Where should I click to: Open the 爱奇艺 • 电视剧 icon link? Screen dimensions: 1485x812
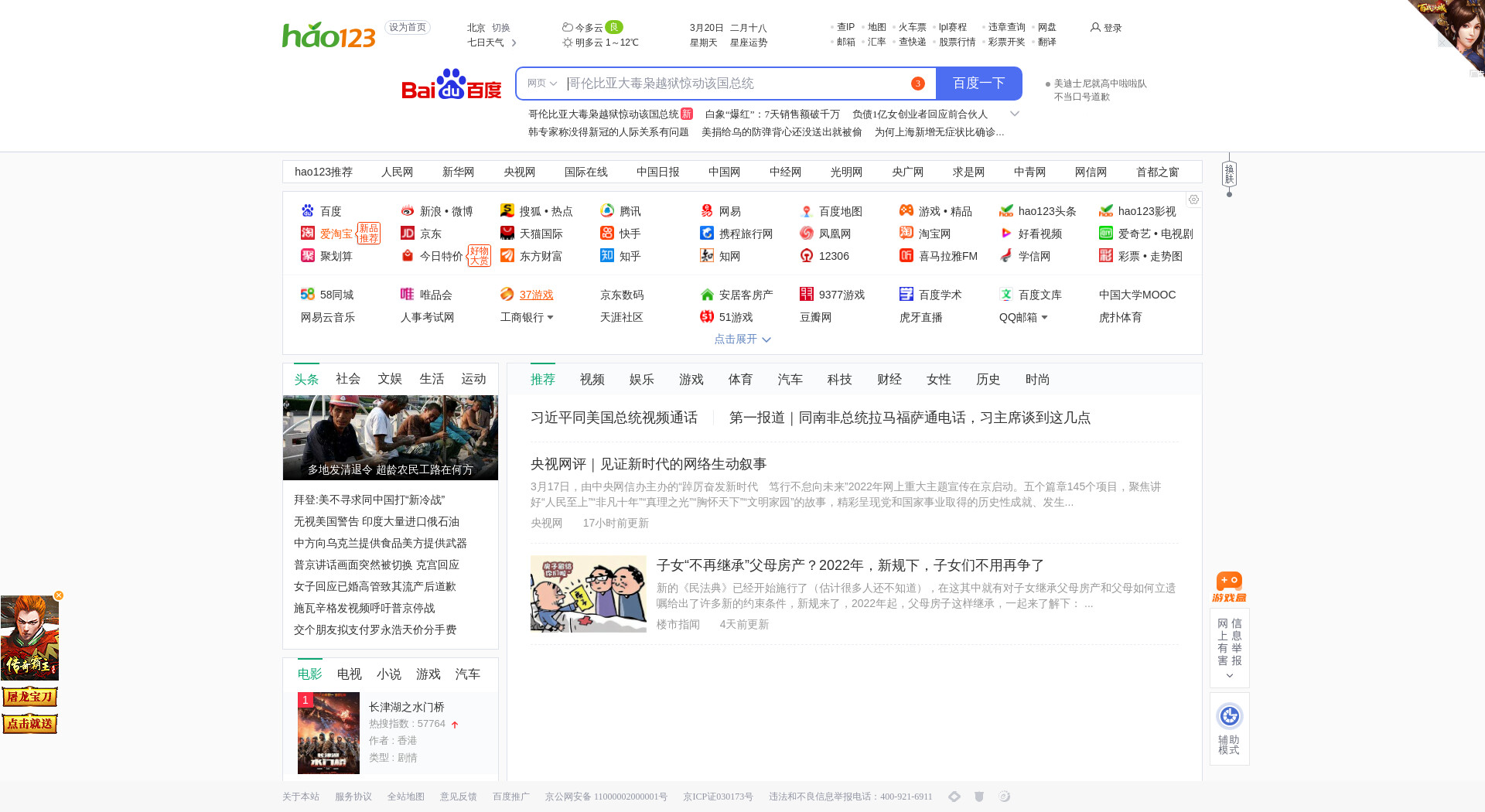click(x=1106, y=233)
